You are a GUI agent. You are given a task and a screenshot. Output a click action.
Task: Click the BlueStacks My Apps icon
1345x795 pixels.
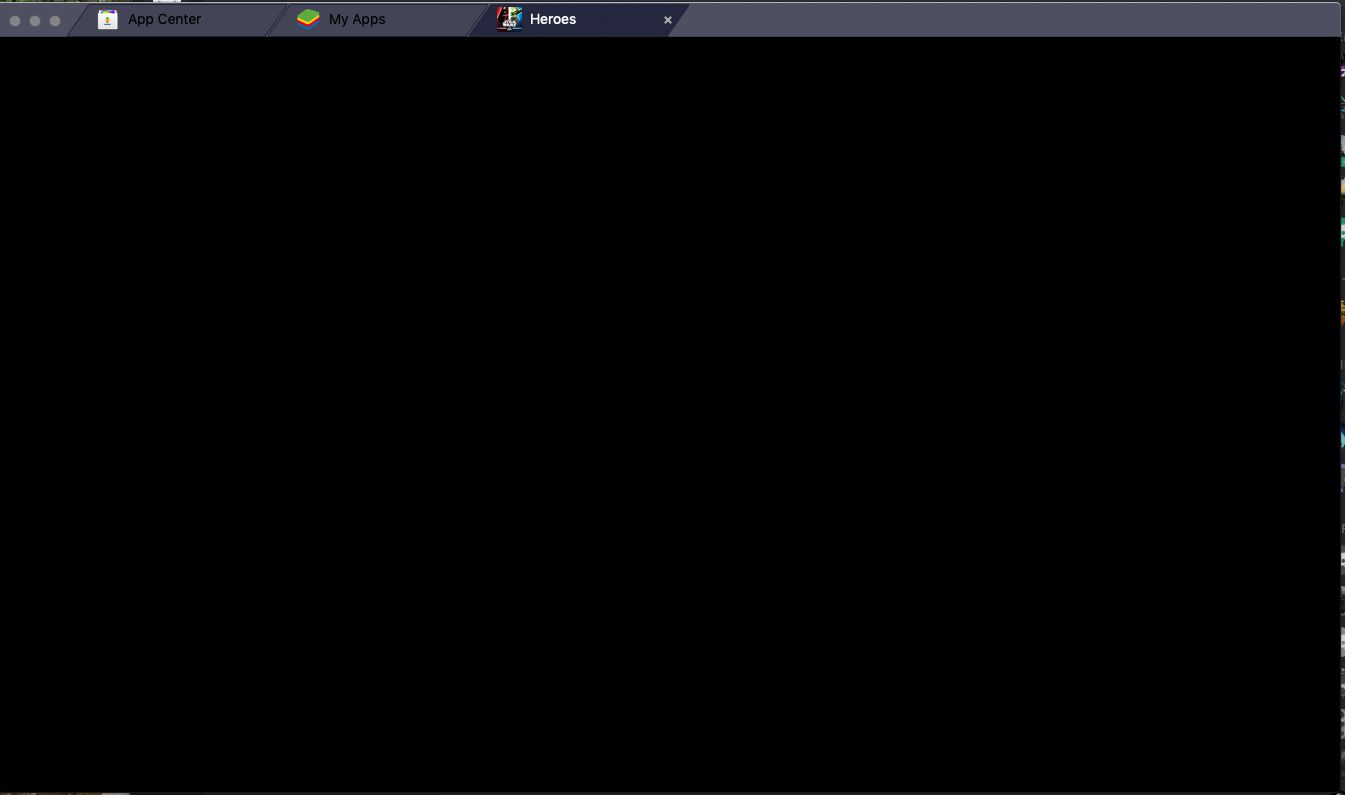pyautogui.click(x=308, y=19)
